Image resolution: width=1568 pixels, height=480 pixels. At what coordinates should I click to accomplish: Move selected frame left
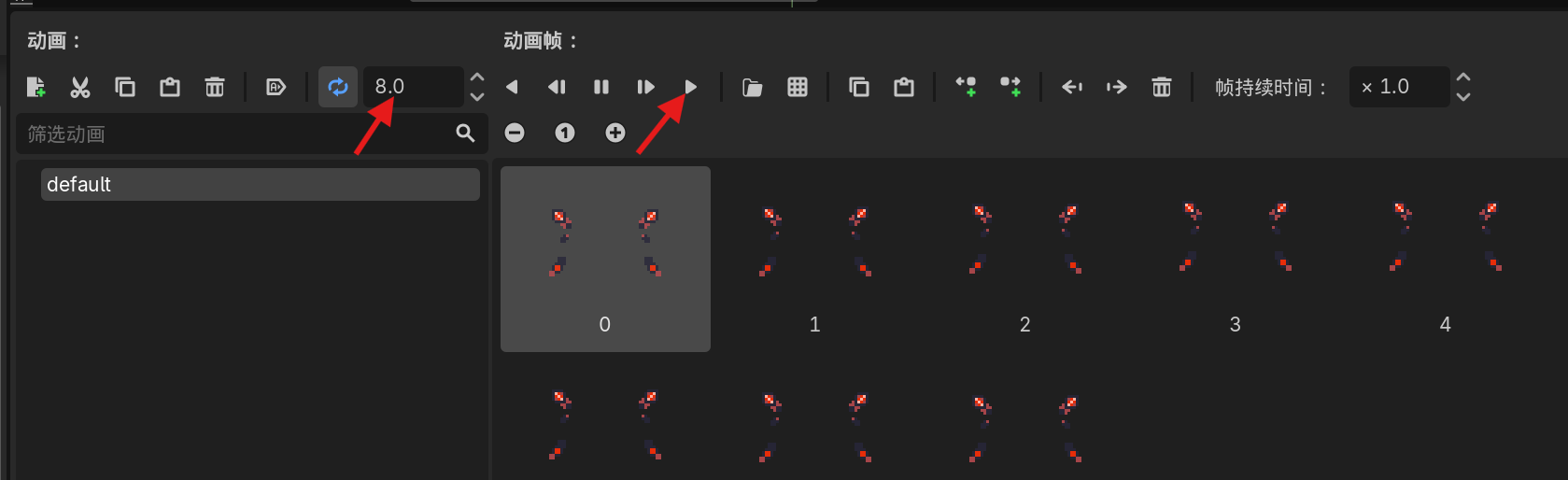tap(1072, 87)
